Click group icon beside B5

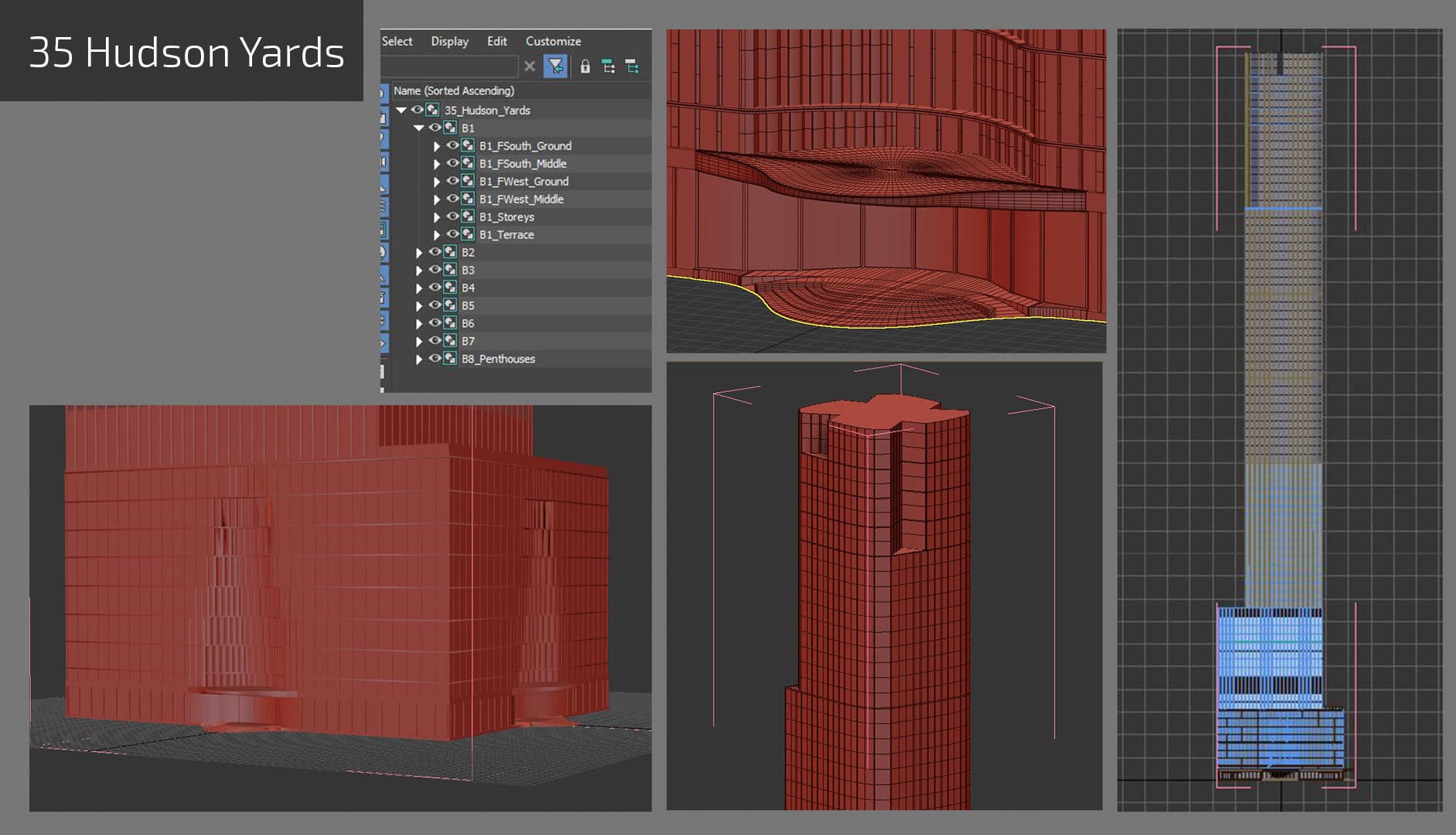[x=451, y=305]
